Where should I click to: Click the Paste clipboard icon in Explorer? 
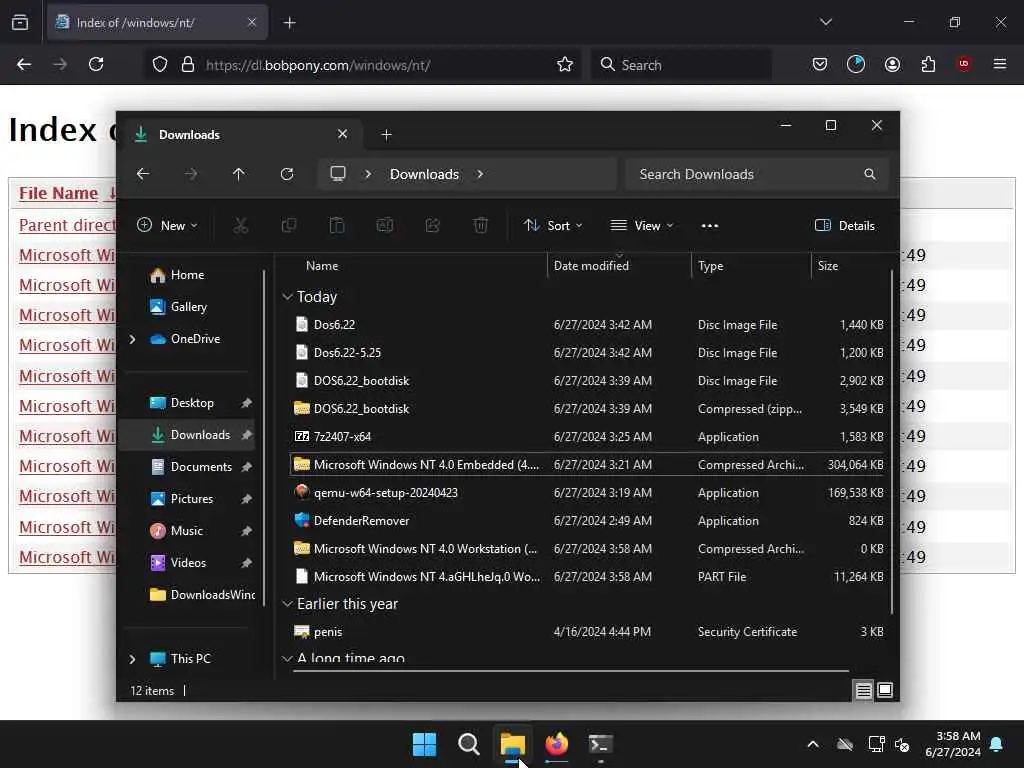[336, 225]
